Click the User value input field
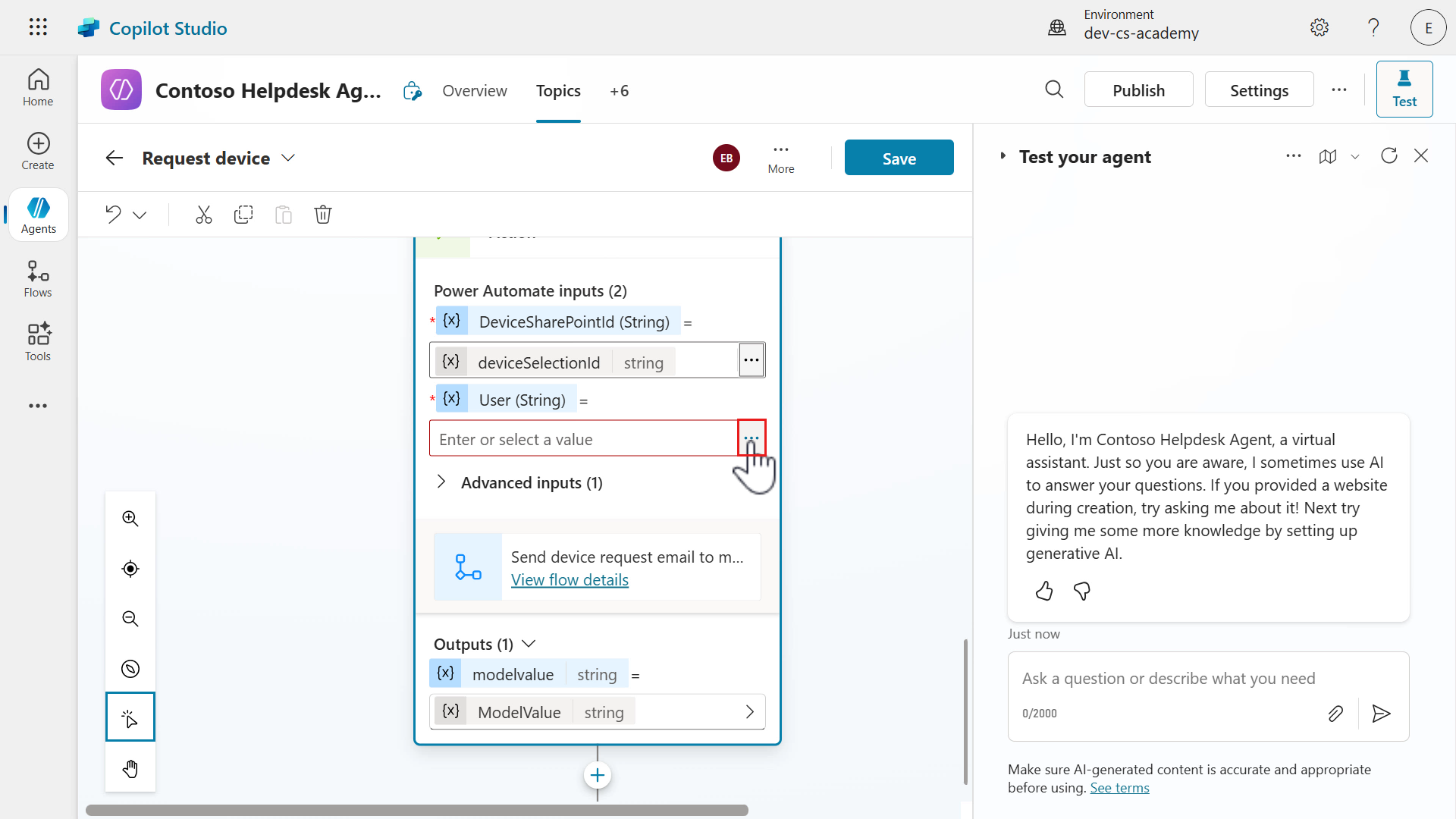Viewport: 1456px width, 819px height. coord(582,439)
